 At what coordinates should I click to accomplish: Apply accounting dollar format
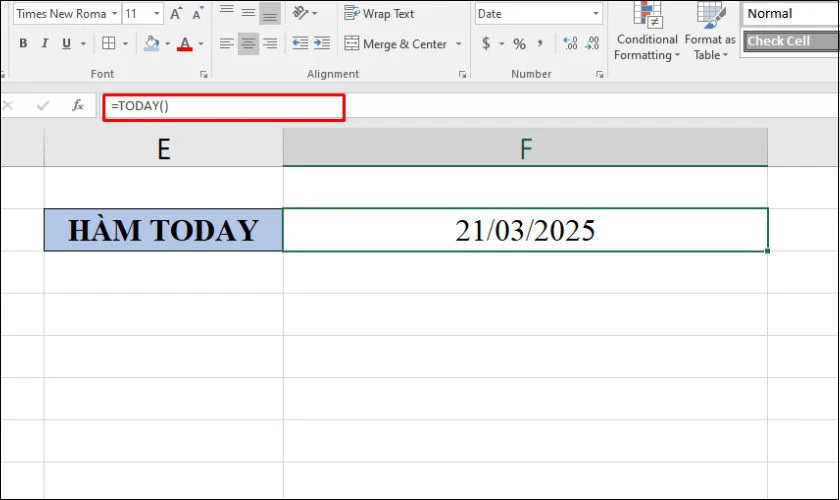point(486,43)
